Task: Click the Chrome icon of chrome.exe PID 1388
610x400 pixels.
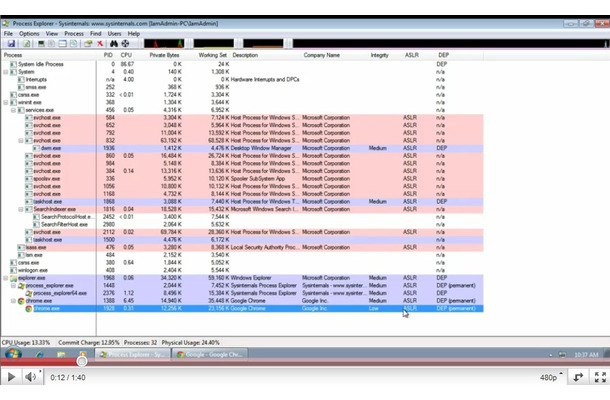Action: (x=21, y=301)
